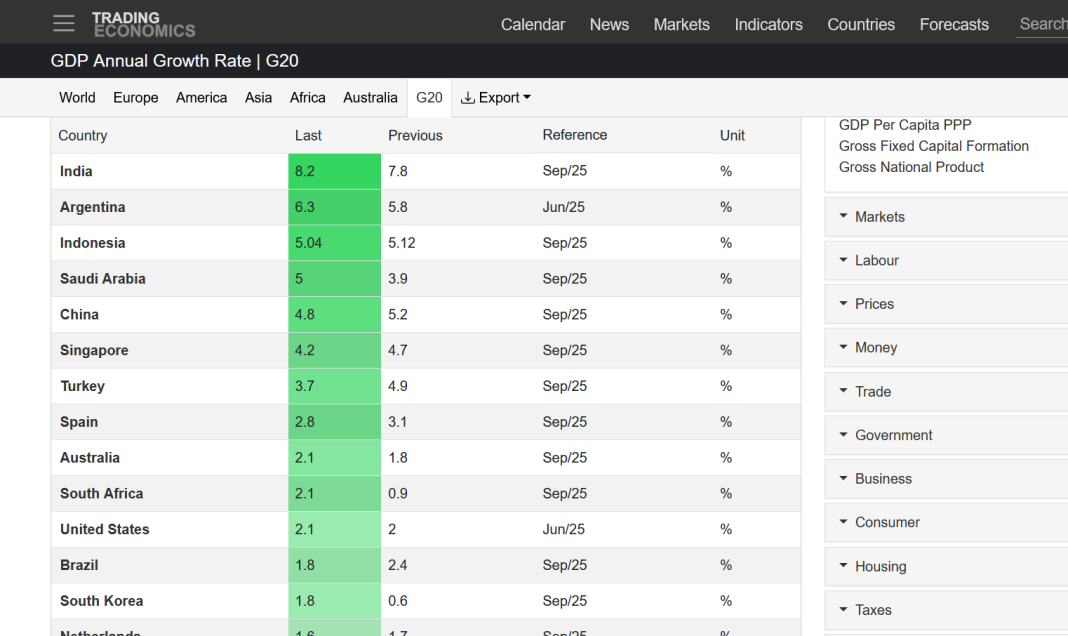Click into the Search field
1068x636 pixels.
pyautogui.click(x=1042, y=25)
